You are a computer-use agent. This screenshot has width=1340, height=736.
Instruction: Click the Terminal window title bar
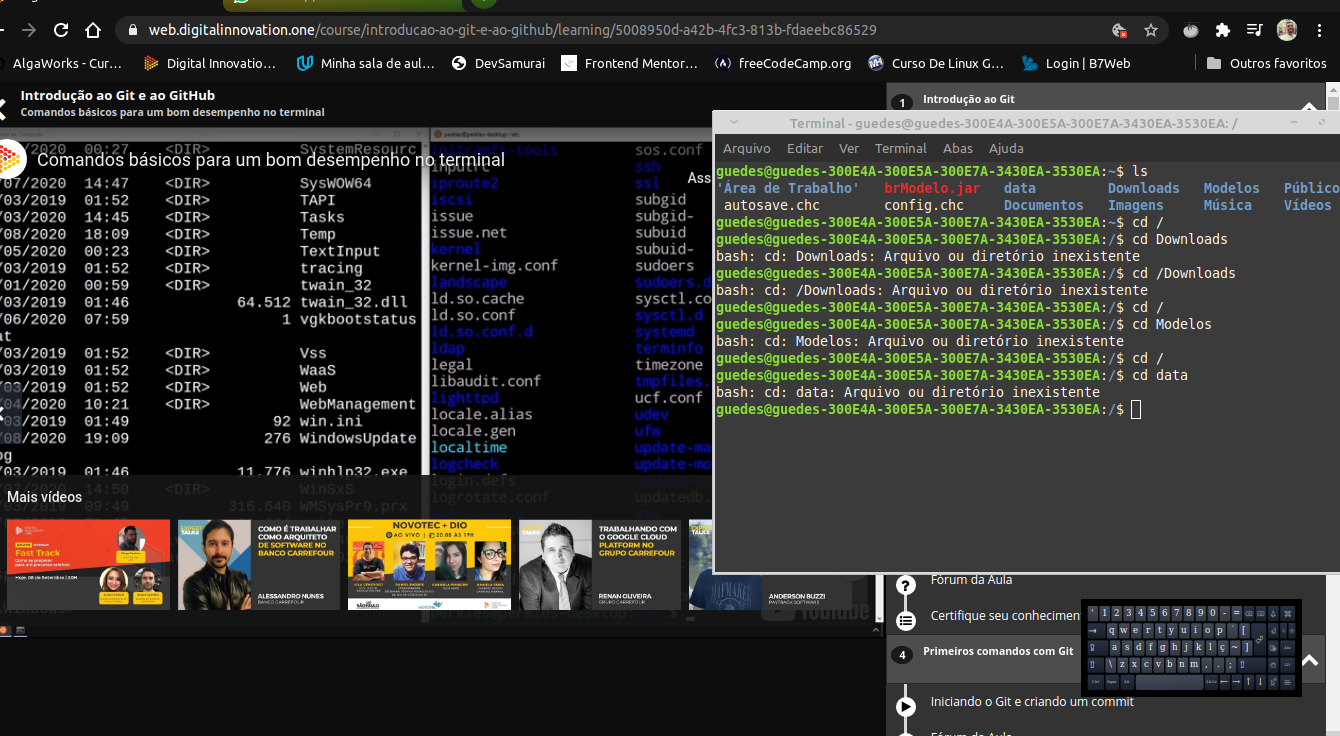(x=1026, y=123)
